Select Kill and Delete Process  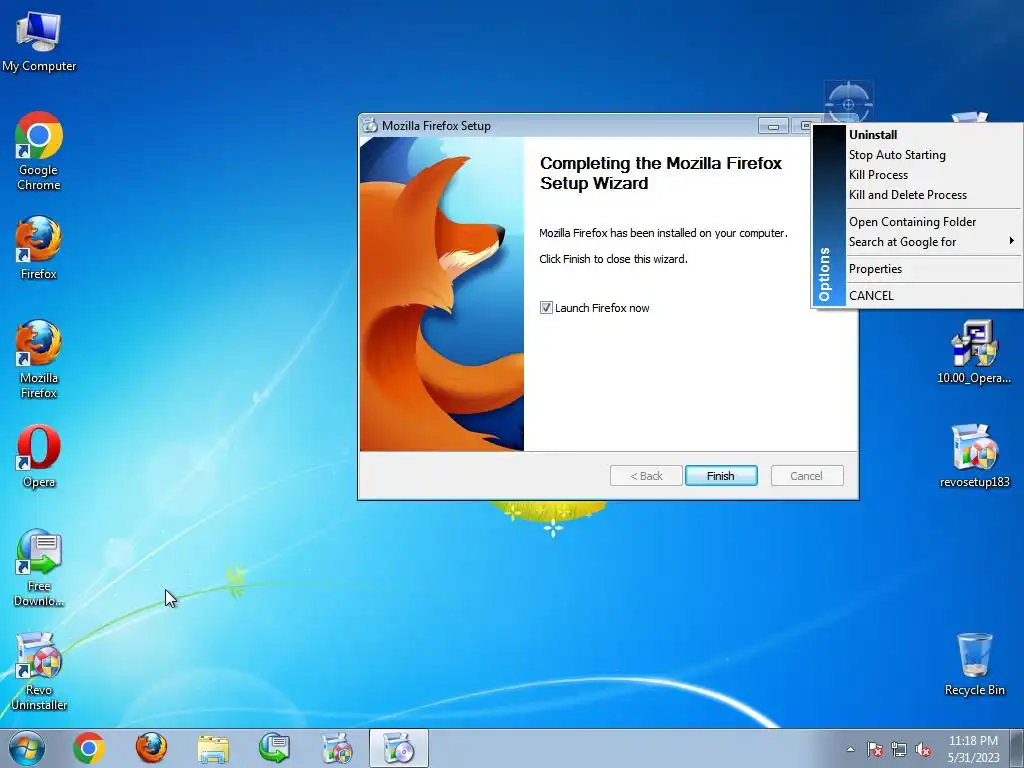(x=934, y=195)
